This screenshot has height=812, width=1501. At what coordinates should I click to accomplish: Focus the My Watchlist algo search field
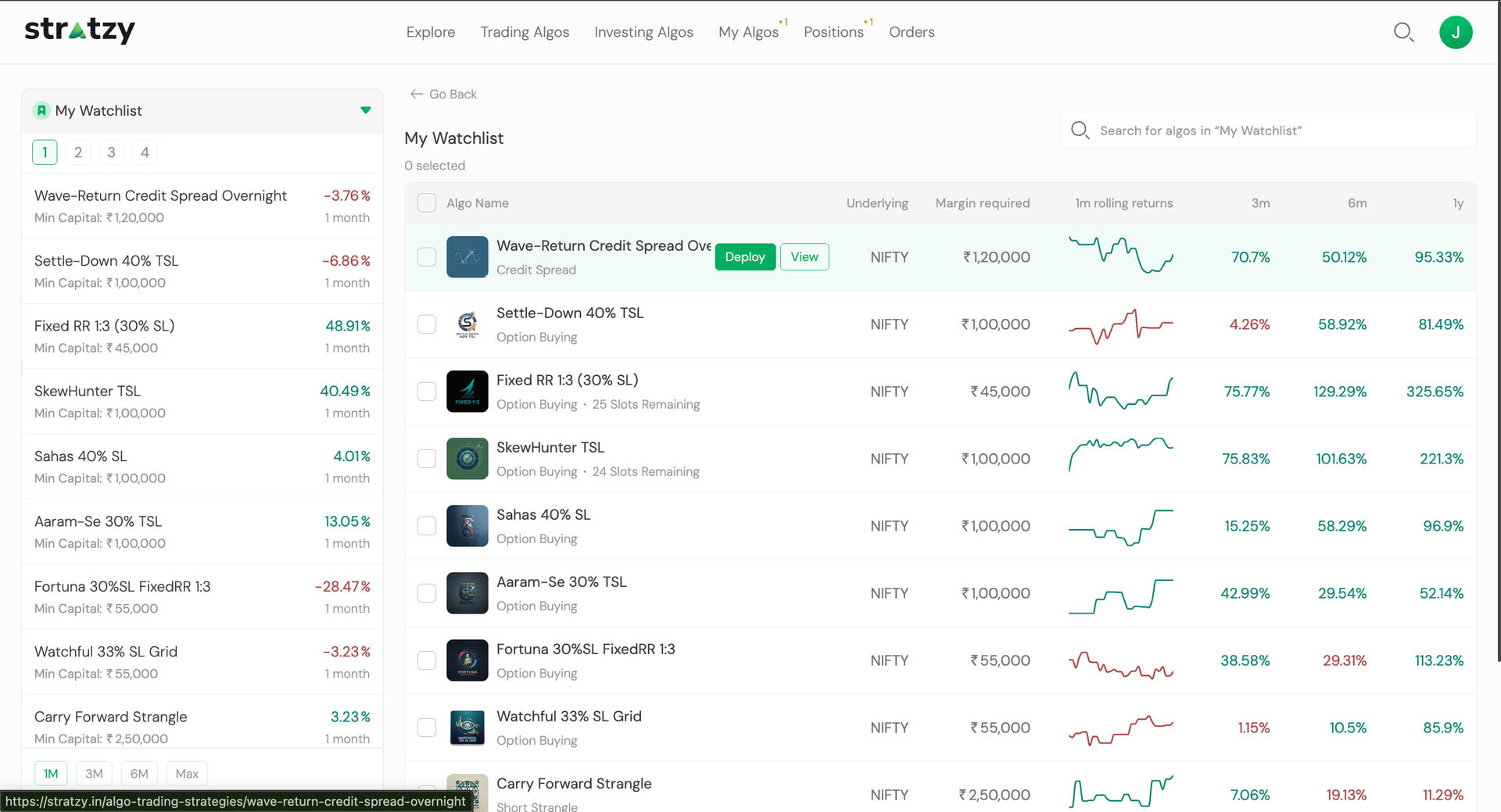[x=1268, y=131]
